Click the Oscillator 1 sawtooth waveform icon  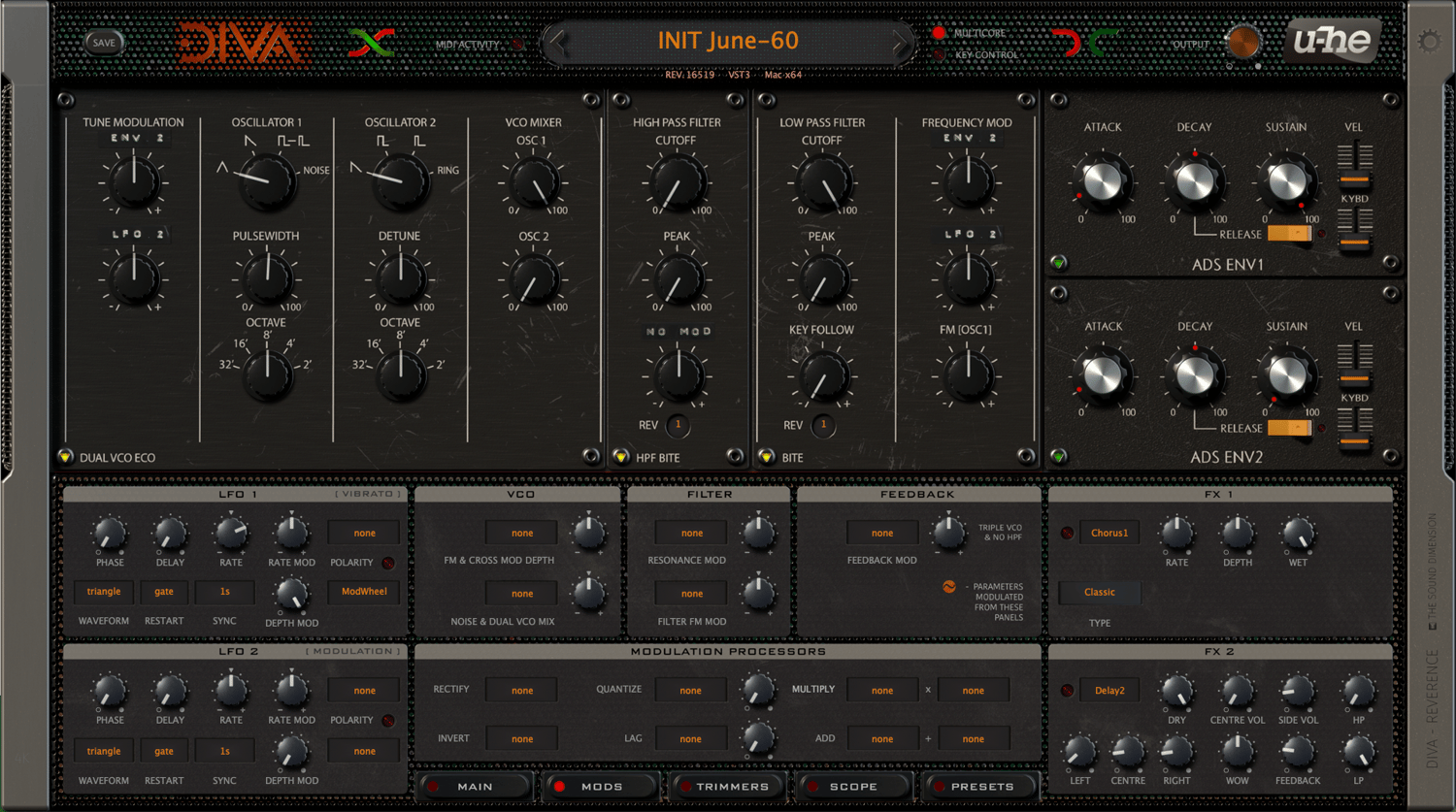point(250,142)
